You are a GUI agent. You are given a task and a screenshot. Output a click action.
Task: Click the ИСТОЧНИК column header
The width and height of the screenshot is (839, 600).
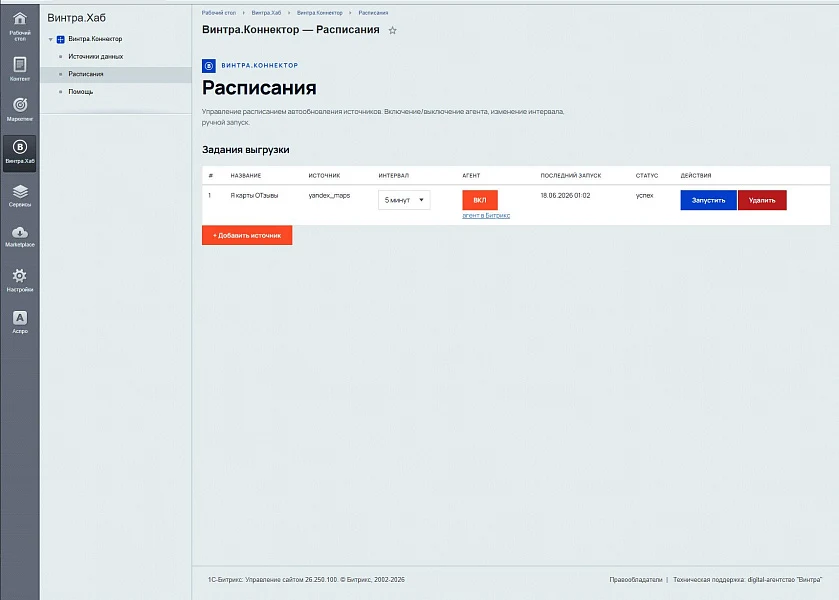324,176
